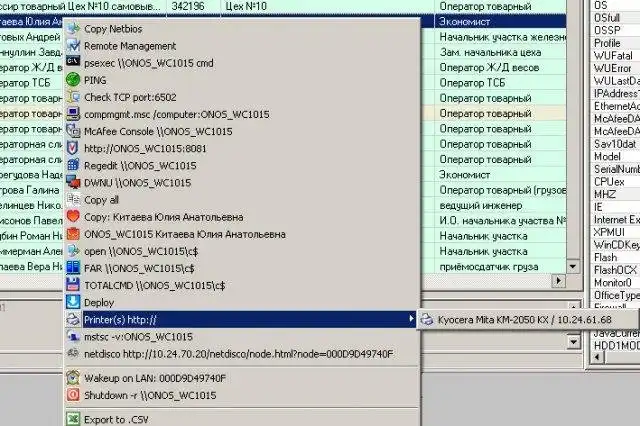640x426 pixels.
Task: Click the red Shutdown -r icon
Action: (x=73, y=395)
